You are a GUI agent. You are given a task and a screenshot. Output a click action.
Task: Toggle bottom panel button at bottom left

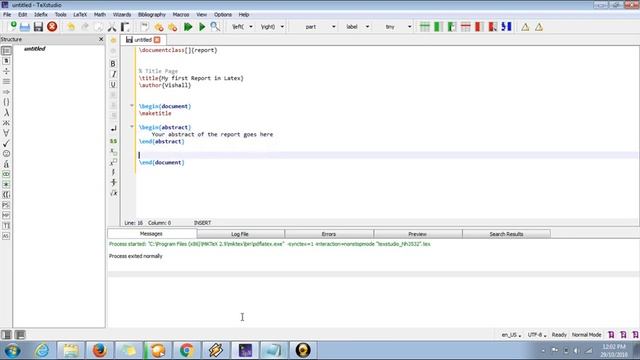[20, 335]
